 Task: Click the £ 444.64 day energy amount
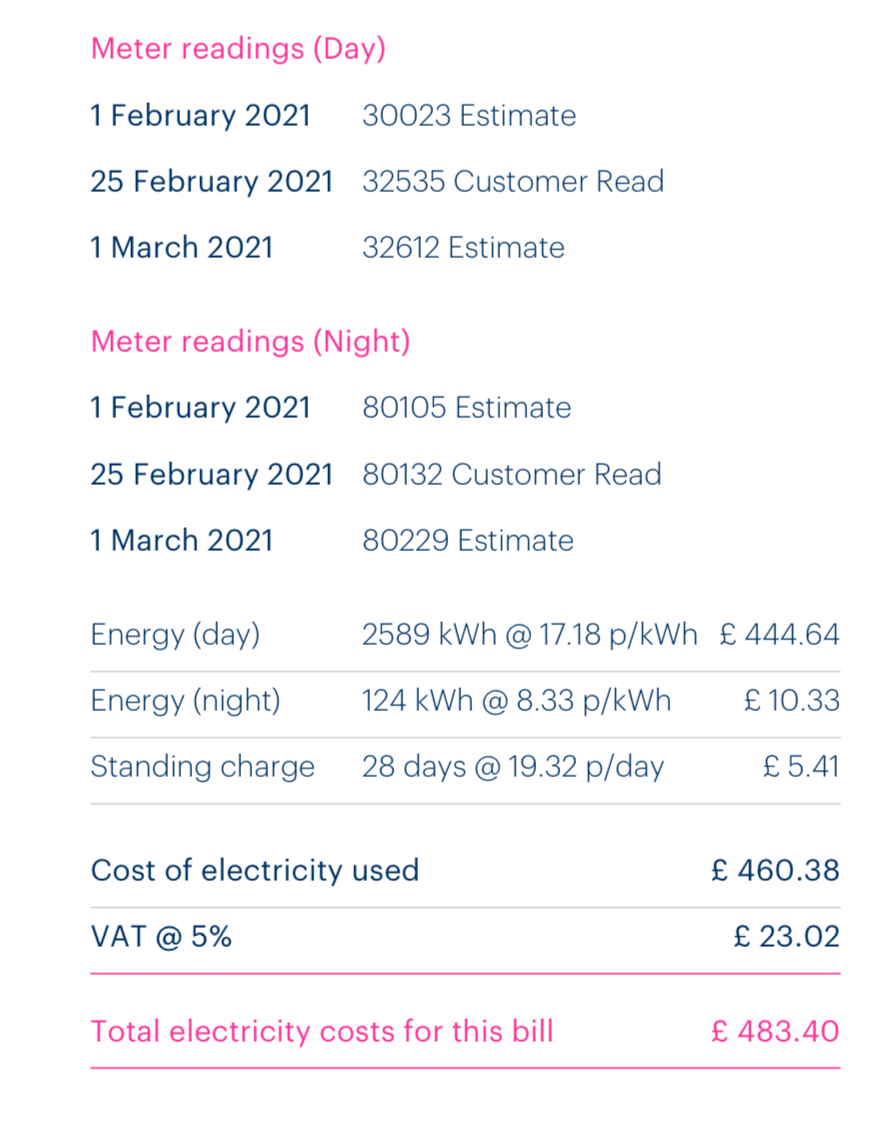tap(780, 635)
